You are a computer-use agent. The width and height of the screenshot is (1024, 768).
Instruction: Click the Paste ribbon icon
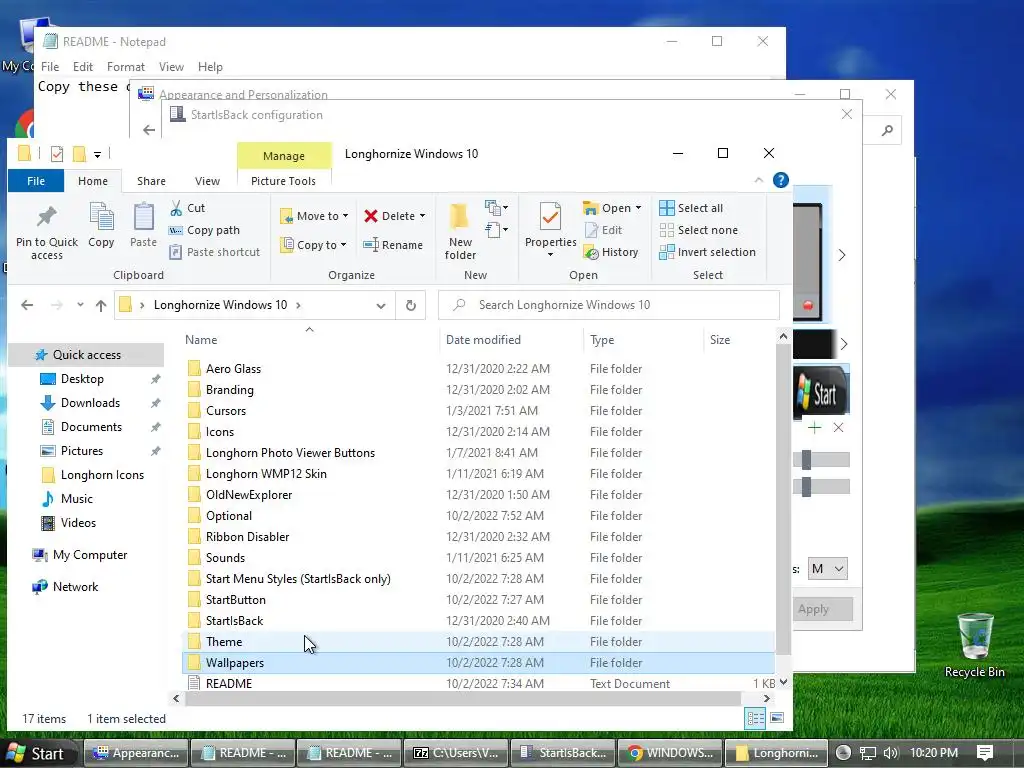143,217
